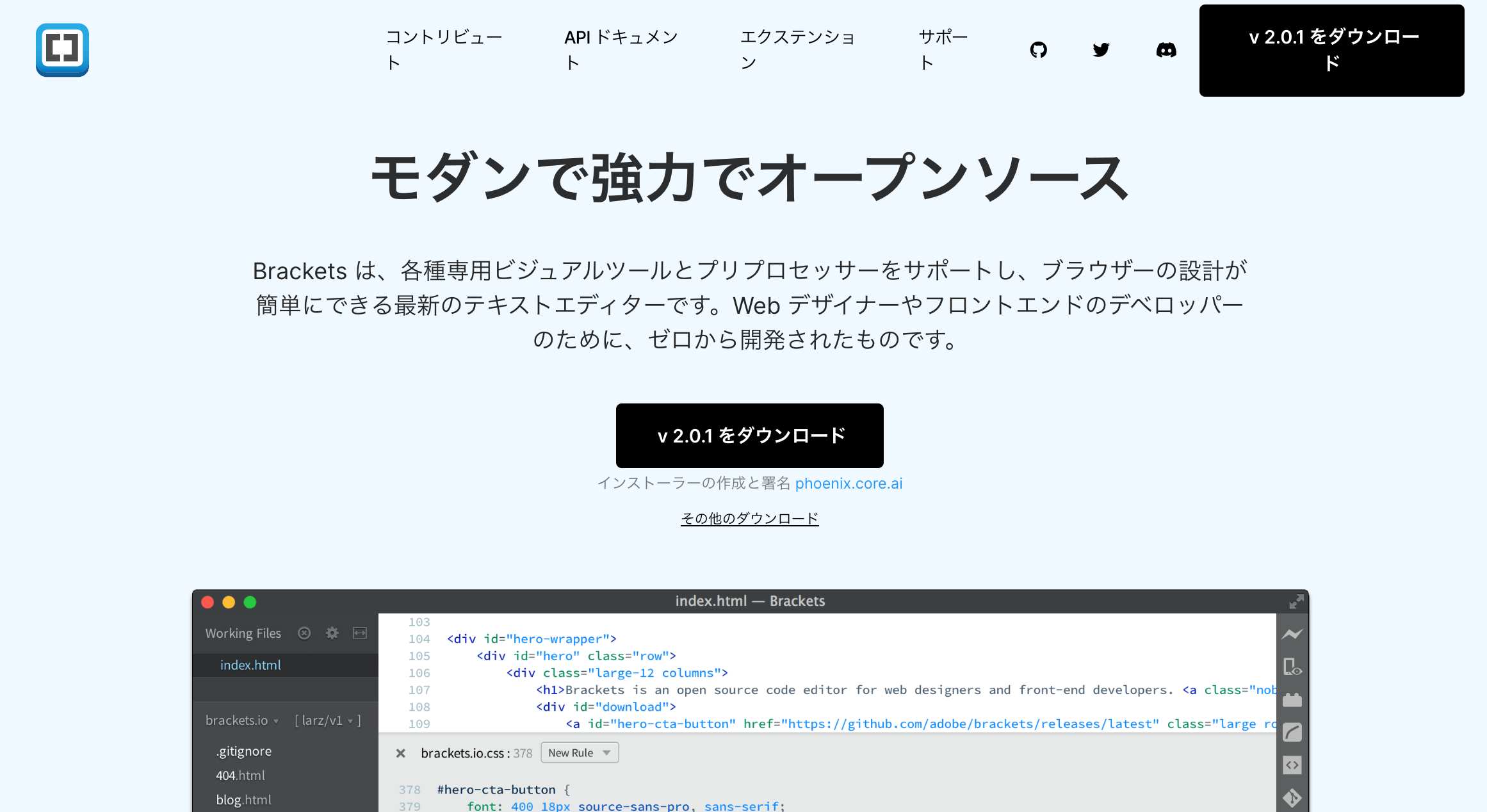Open the サポート nav item

(943, 50)
